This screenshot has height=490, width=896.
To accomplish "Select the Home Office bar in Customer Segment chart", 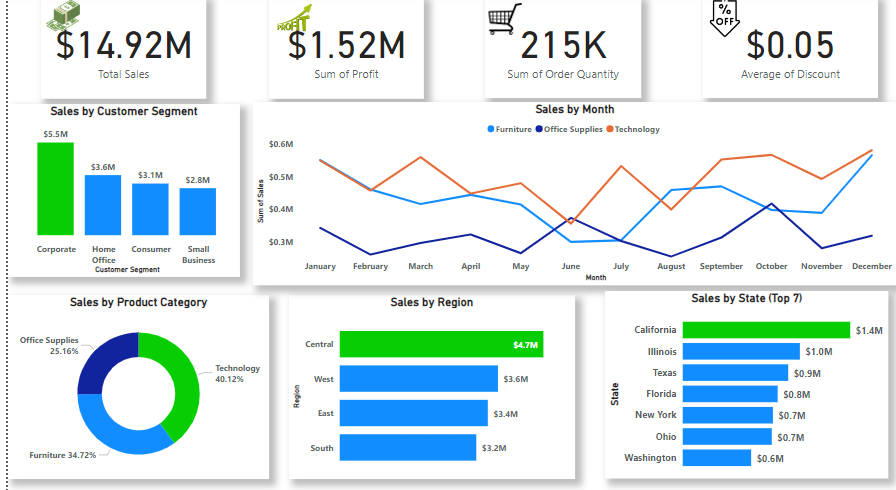I will 103,205.
